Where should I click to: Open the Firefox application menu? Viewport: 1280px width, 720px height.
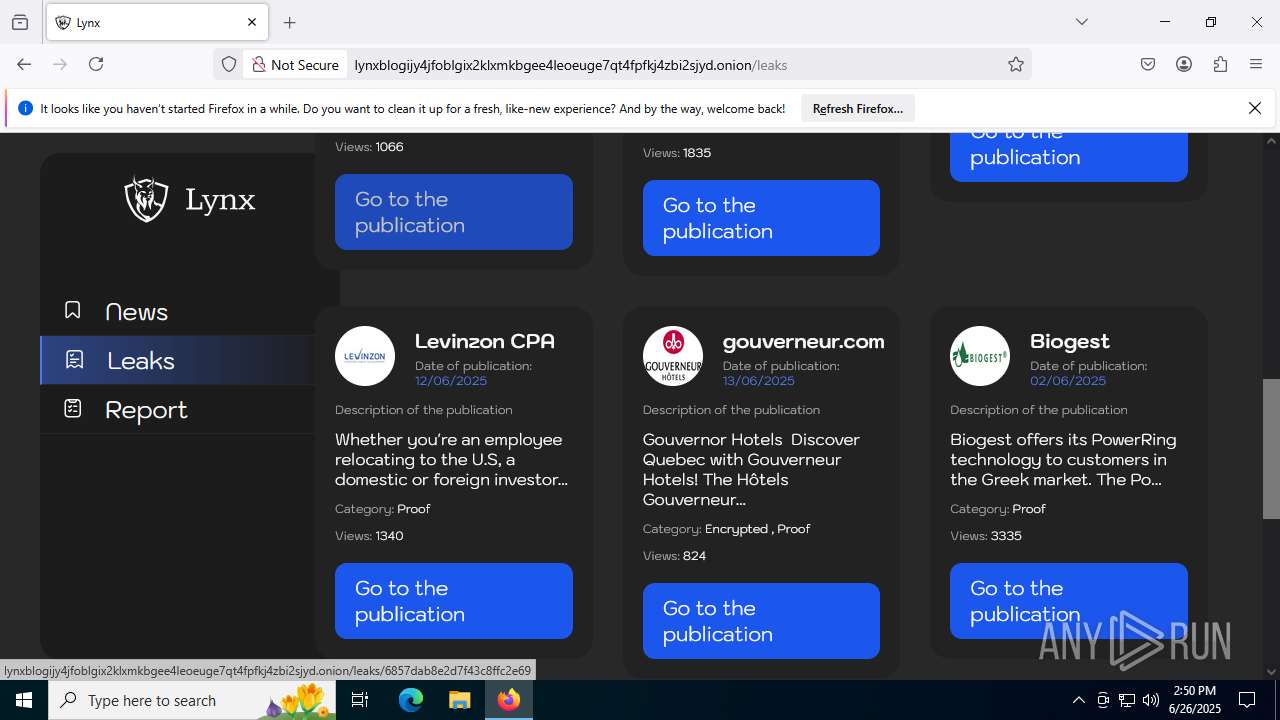[x=1256, y=64]
